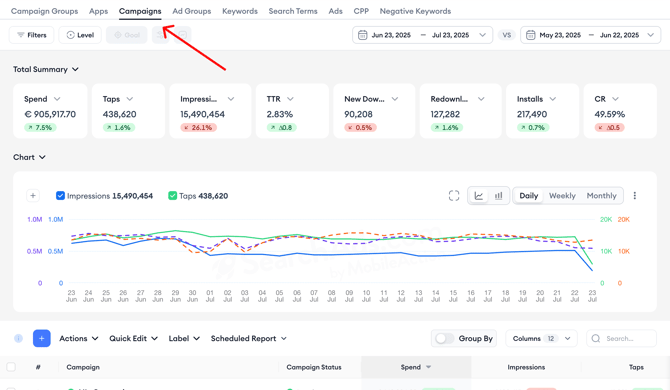Open the Impressions metric card dropdown

click(231, 99)
